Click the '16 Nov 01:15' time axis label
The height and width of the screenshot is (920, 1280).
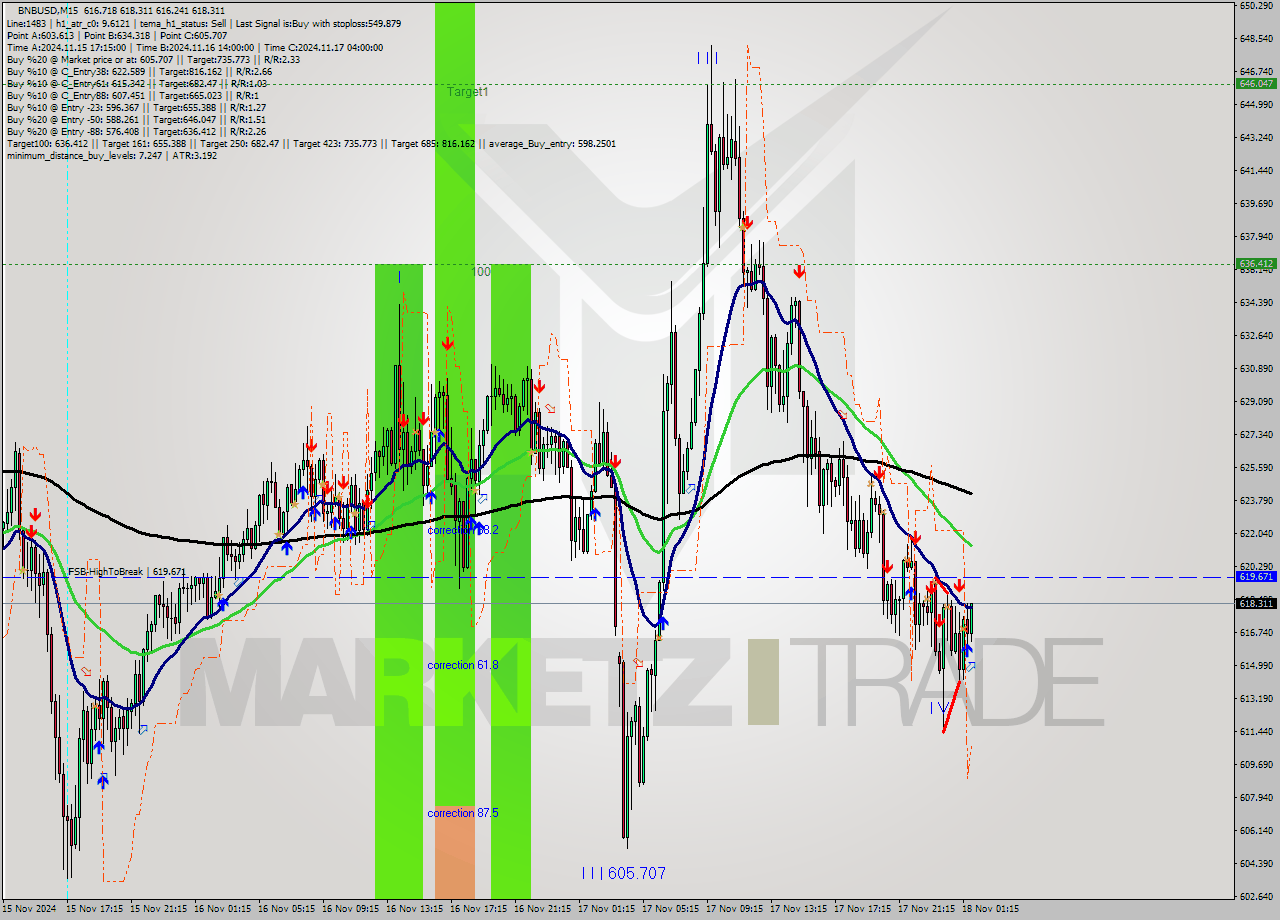tap(223, 909)
